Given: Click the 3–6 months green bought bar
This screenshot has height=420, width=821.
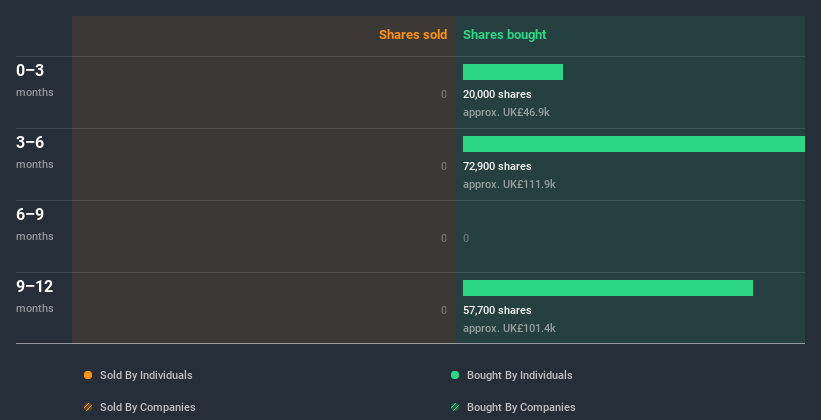Looking at the screenshot, I should tap(634, 144).
